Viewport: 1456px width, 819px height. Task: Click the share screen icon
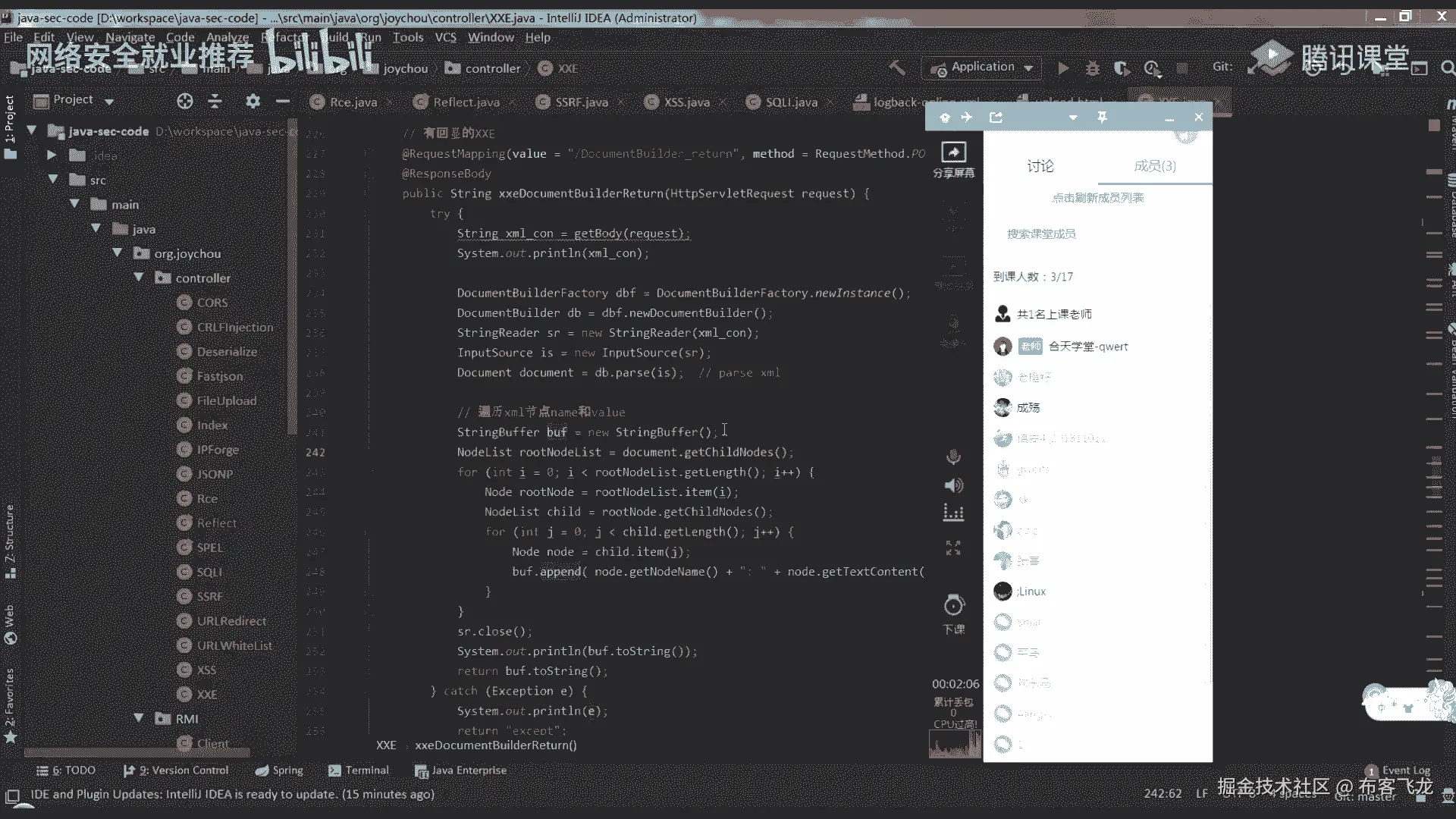tap(953, 152)
